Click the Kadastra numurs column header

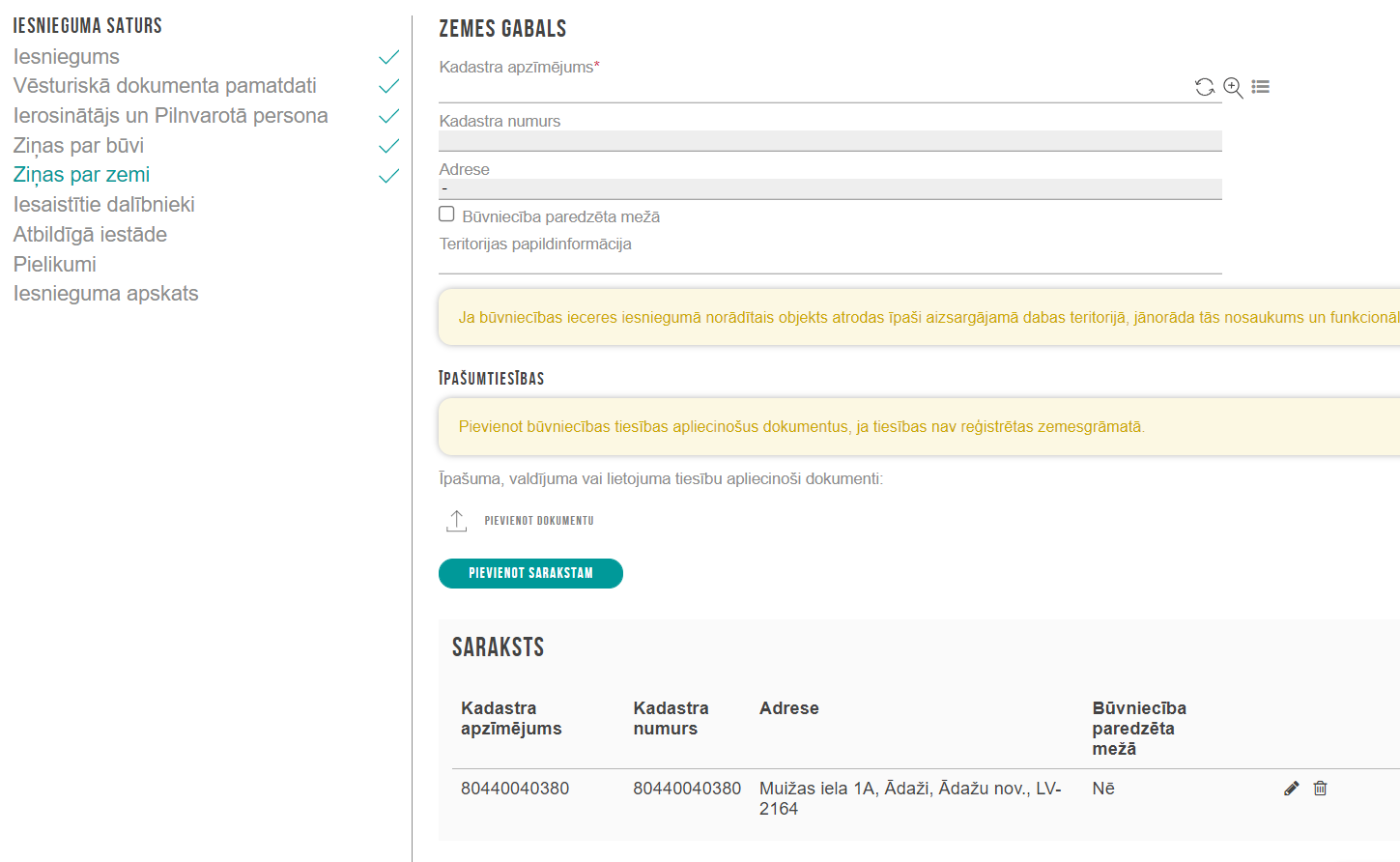point(671,718)
